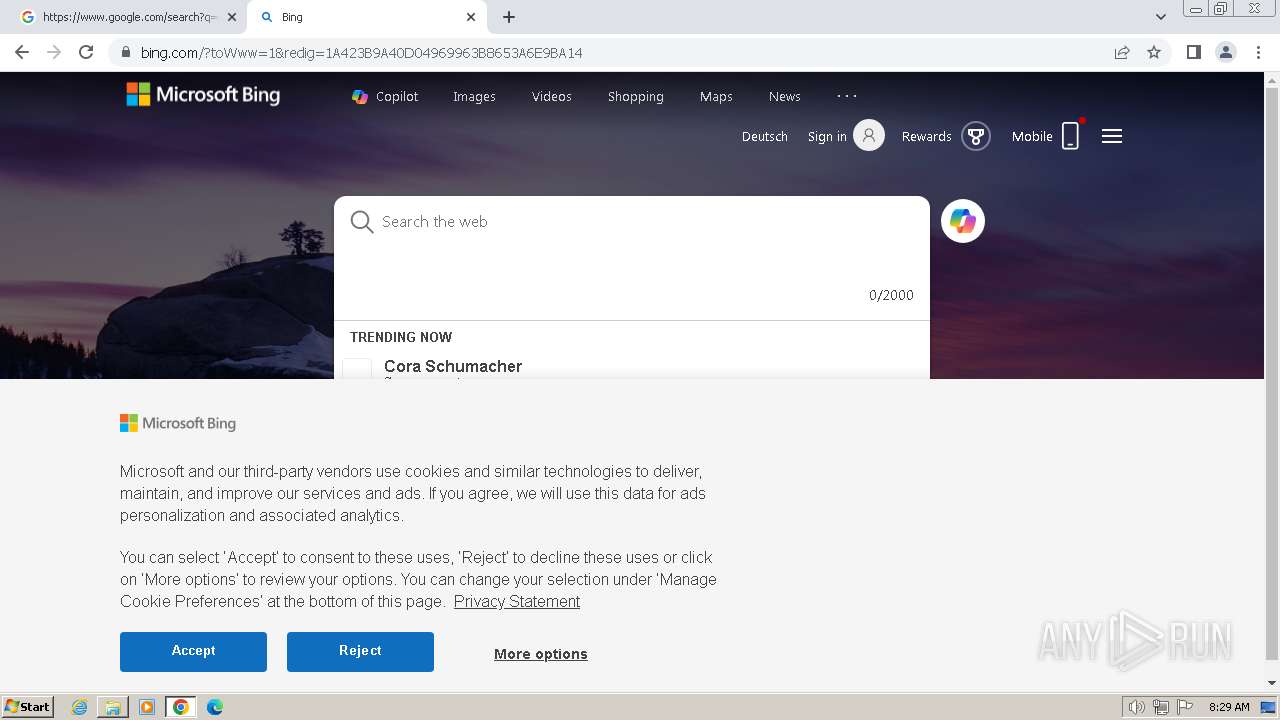This screenshot has height=720, width=1280.
Task: Open the Privacy Statement link
Action: point(517,602)
